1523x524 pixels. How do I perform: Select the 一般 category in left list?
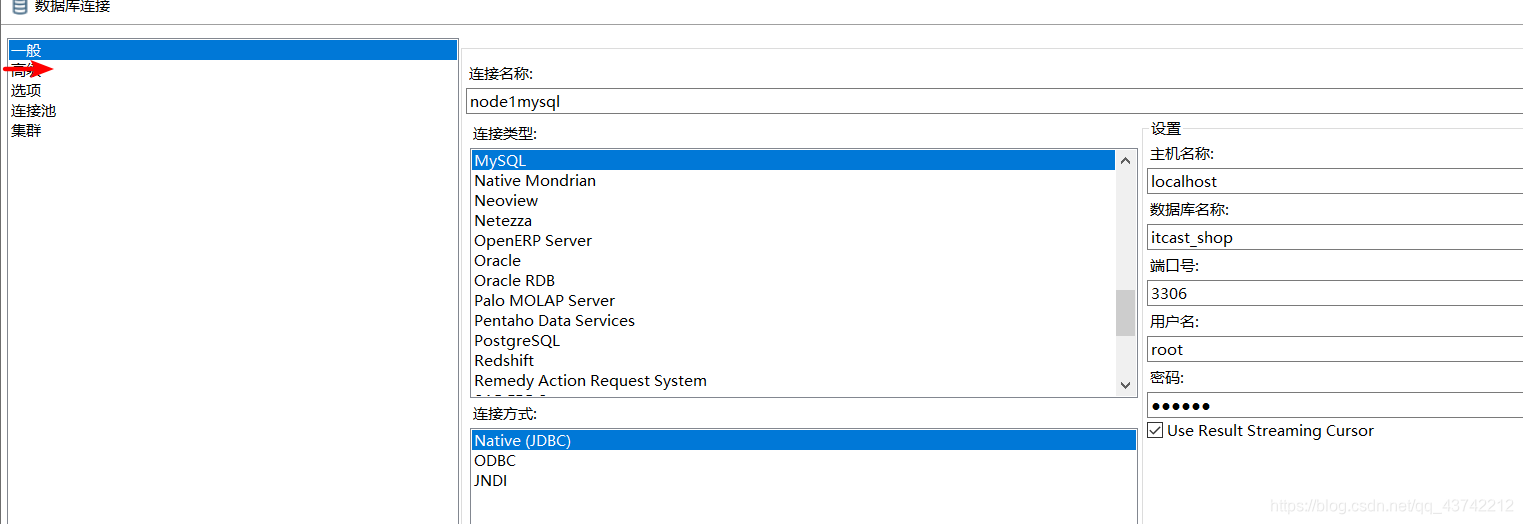click(x=233, y=50)
